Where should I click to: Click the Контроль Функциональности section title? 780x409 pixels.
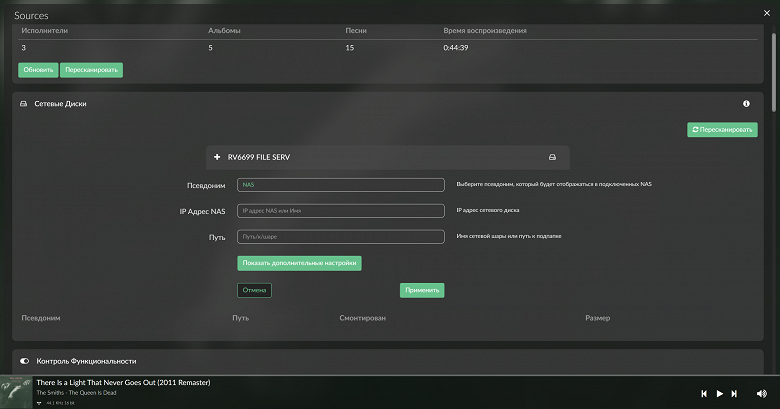(86, 361)
